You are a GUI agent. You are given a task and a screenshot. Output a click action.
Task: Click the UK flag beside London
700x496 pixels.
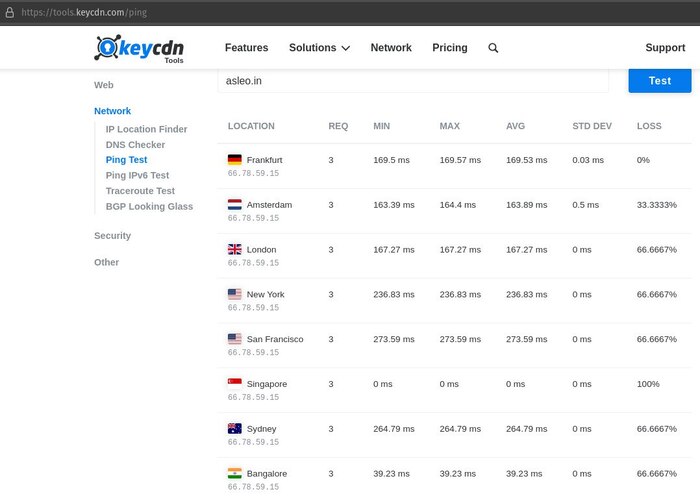(235, 250)
